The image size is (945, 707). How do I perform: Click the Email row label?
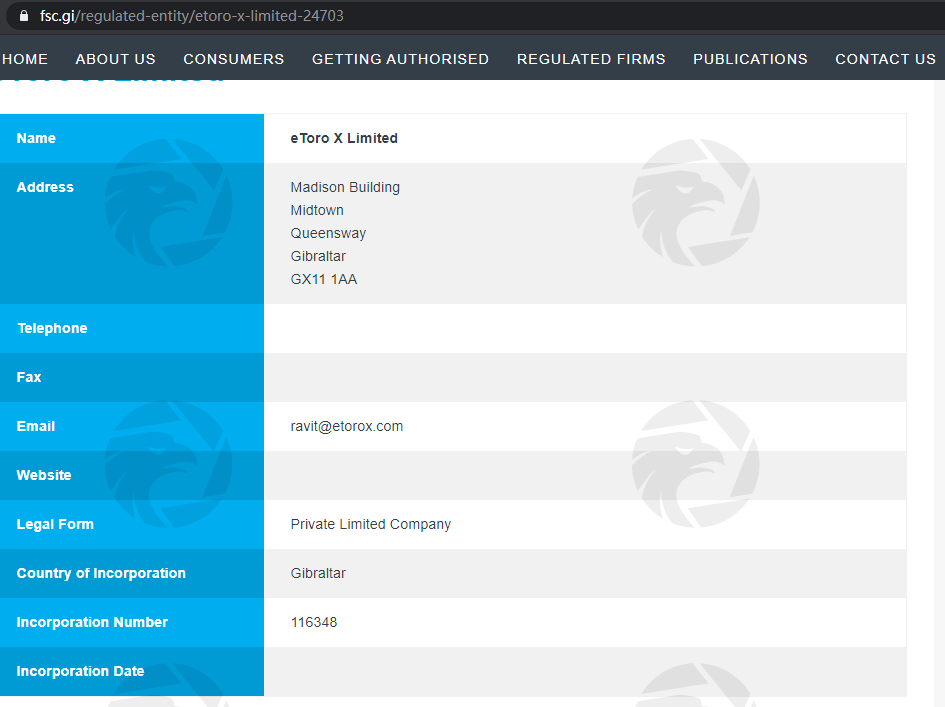click(36, 426)
